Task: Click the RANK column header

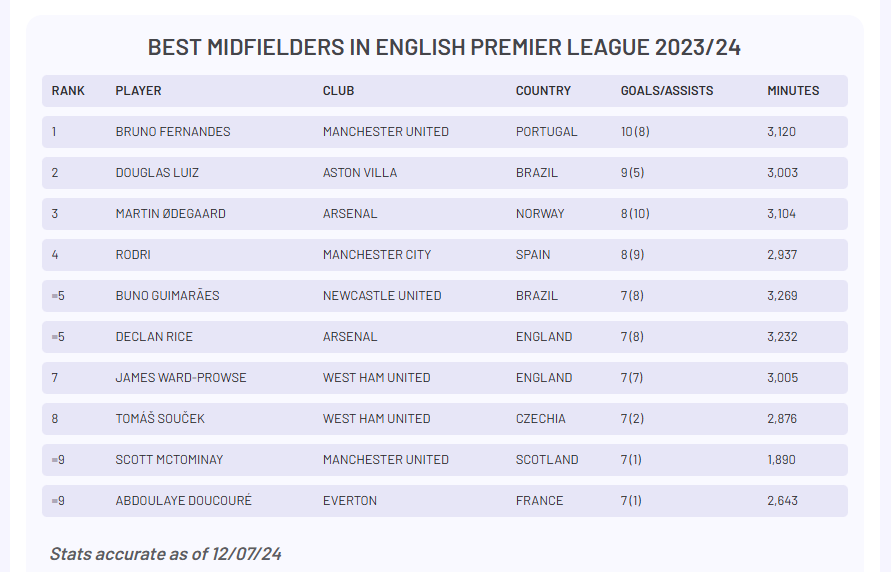Action: (68, 91)
